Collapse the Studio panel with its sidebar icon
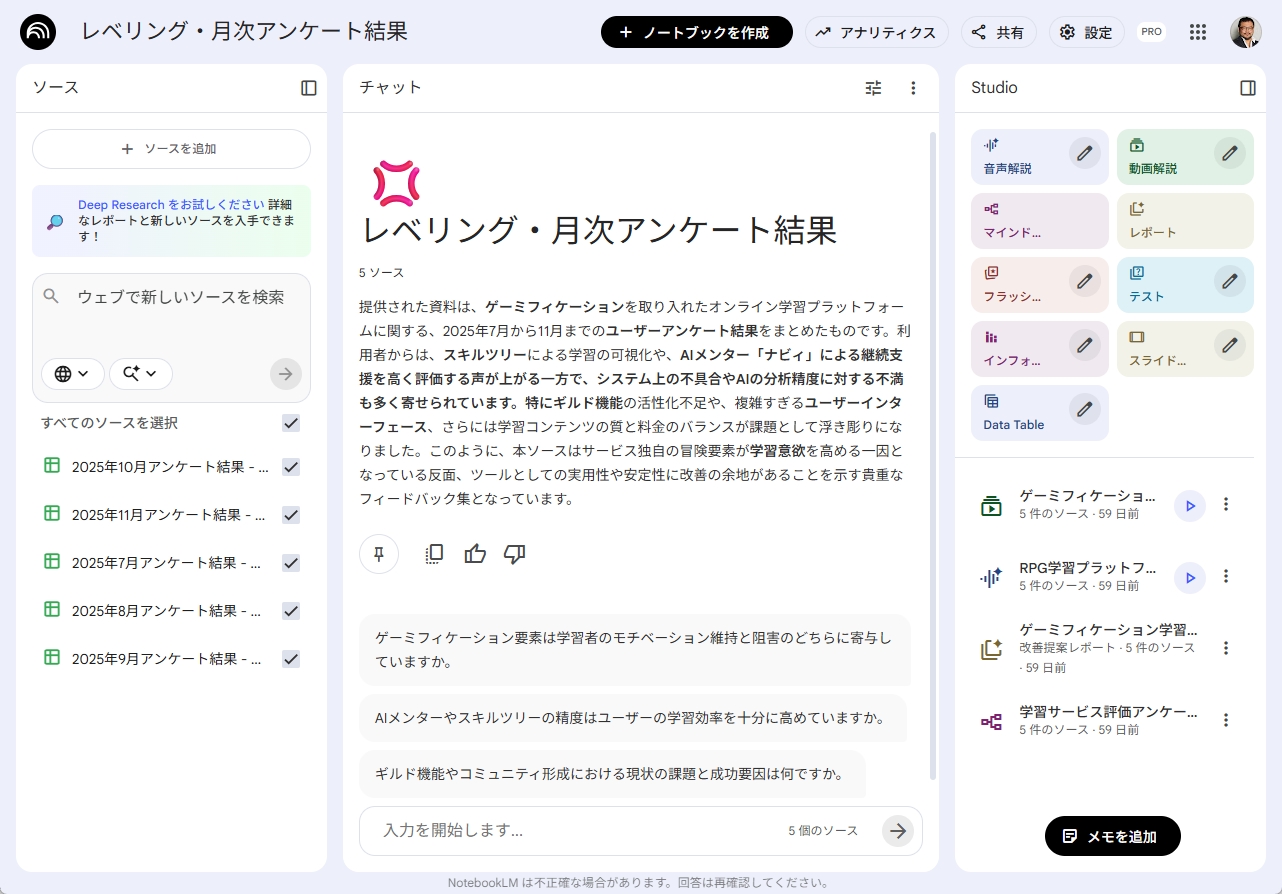This screenshot has width=1282, height=894. pyautogui.click(x=1248, y=88)
